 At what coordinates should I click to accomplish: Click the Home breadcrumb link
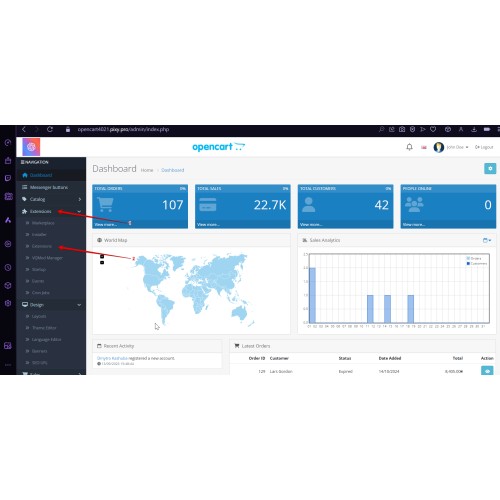(147, 170)
